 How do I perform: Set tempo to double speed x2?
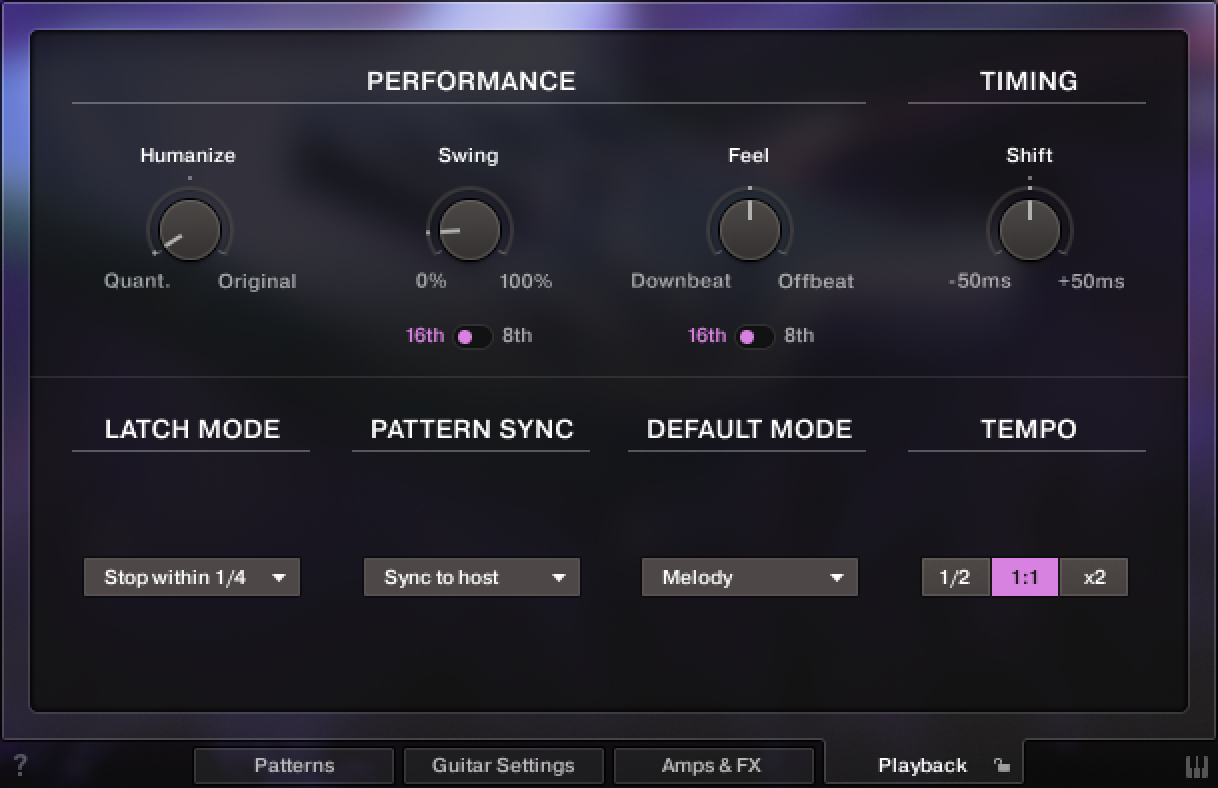(x=1094, y=577)
